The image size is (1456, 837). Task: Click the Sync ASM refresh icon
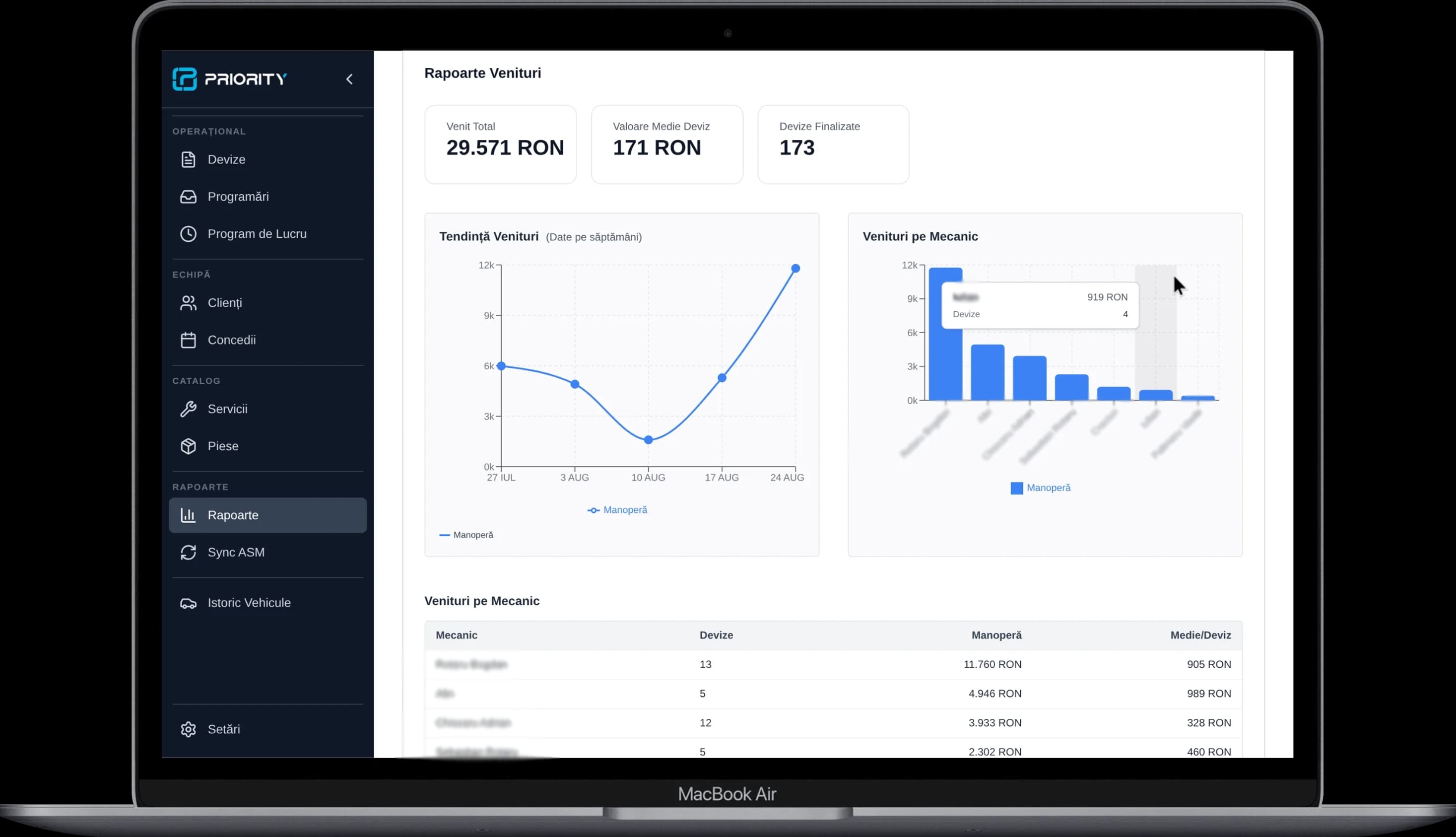tap(189, 553)
